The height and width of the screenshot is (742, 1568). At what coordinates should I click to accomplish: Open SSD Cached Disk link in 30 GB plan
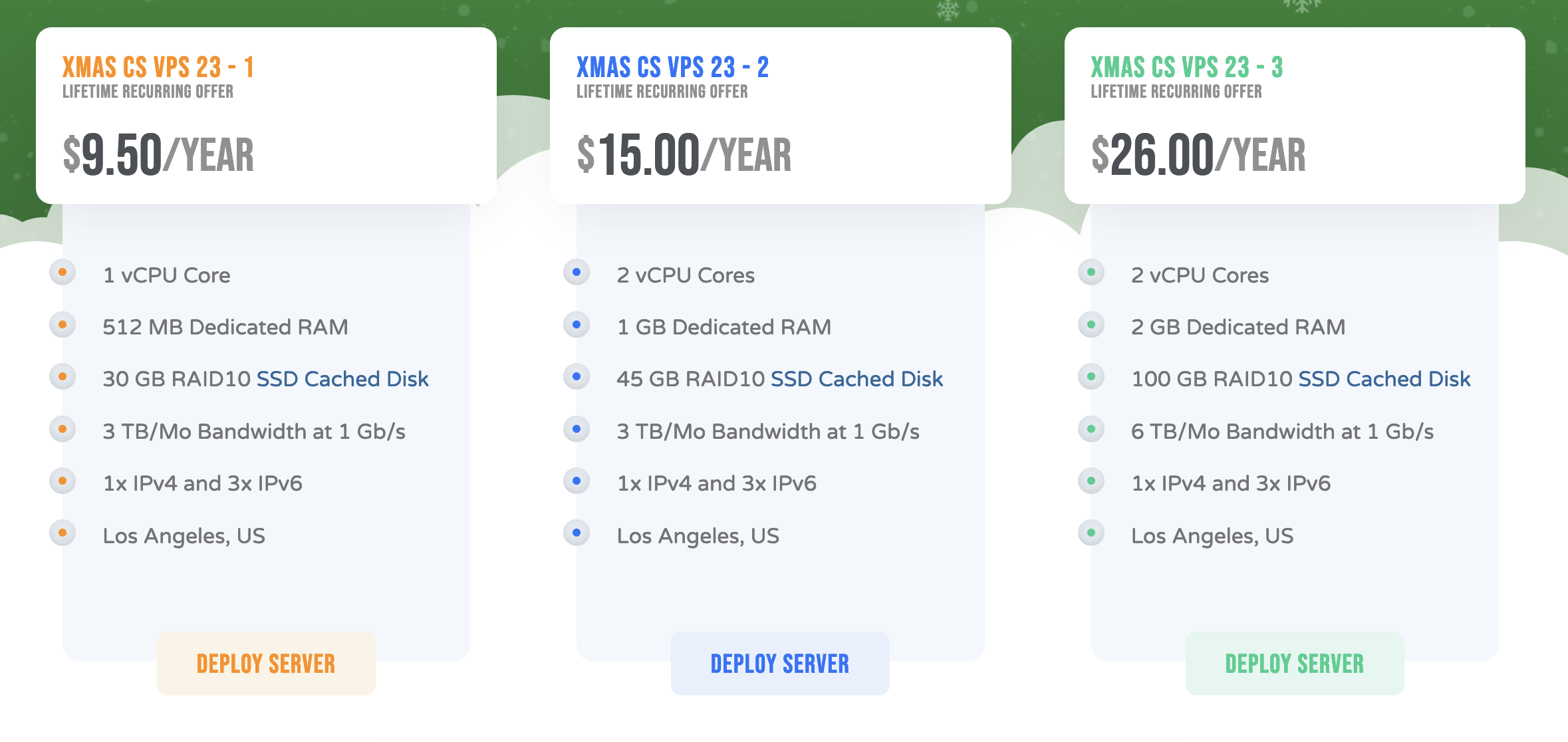coord(342,379)
